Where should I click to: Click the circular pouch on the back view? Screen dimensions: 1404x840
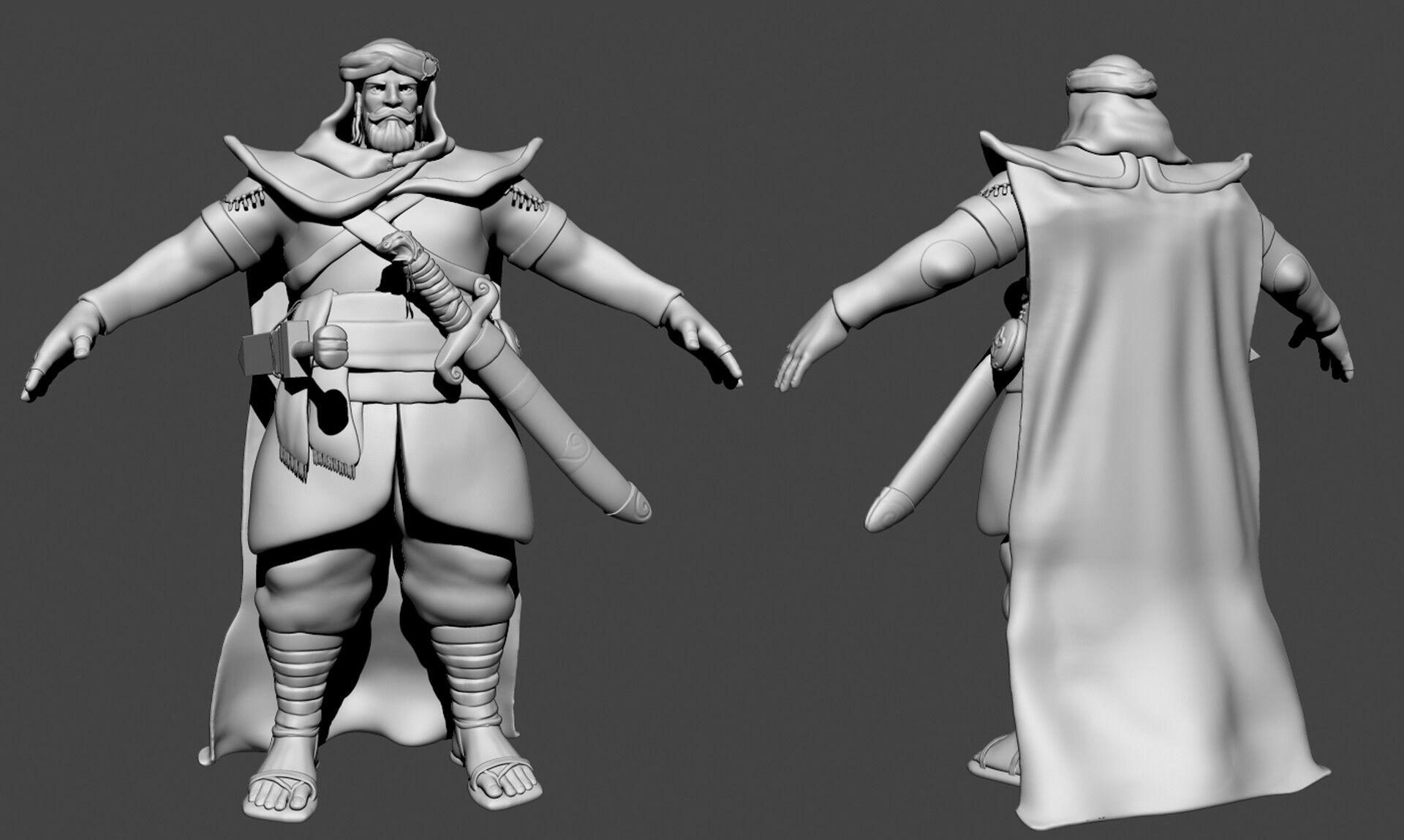[x=1005, y=344]
